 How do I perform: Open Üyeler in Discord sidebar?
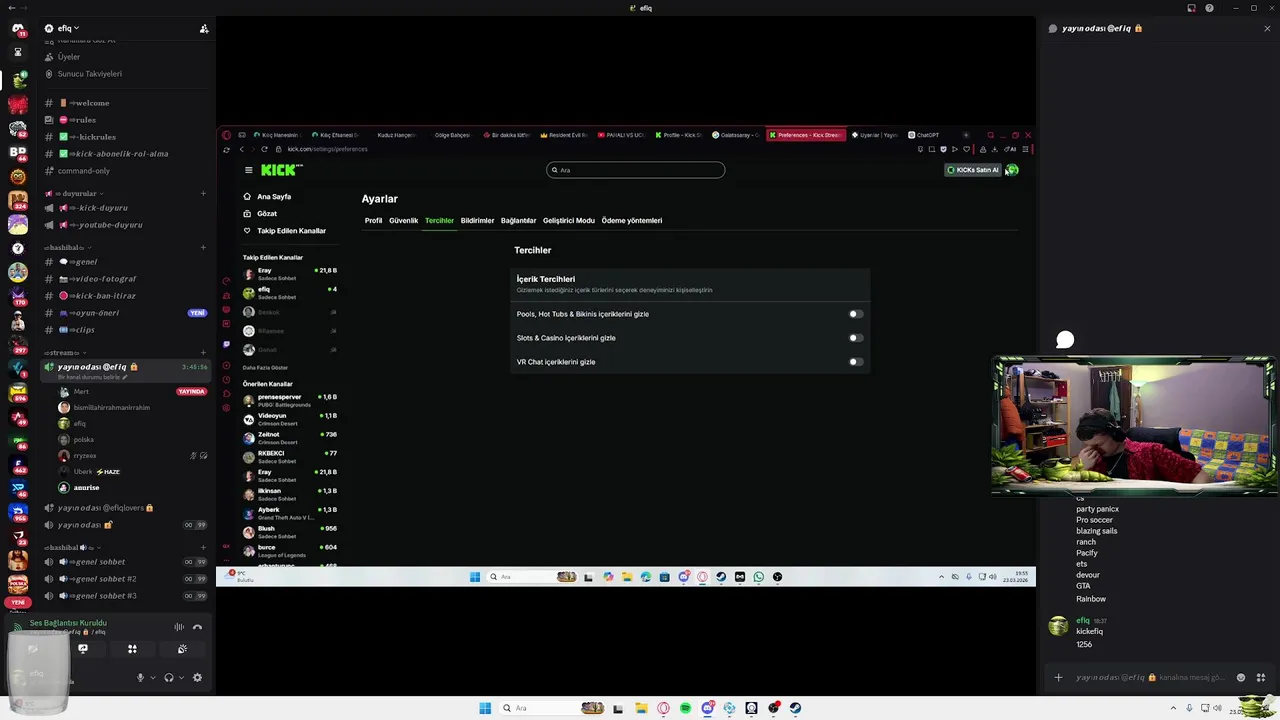(69, 57)
